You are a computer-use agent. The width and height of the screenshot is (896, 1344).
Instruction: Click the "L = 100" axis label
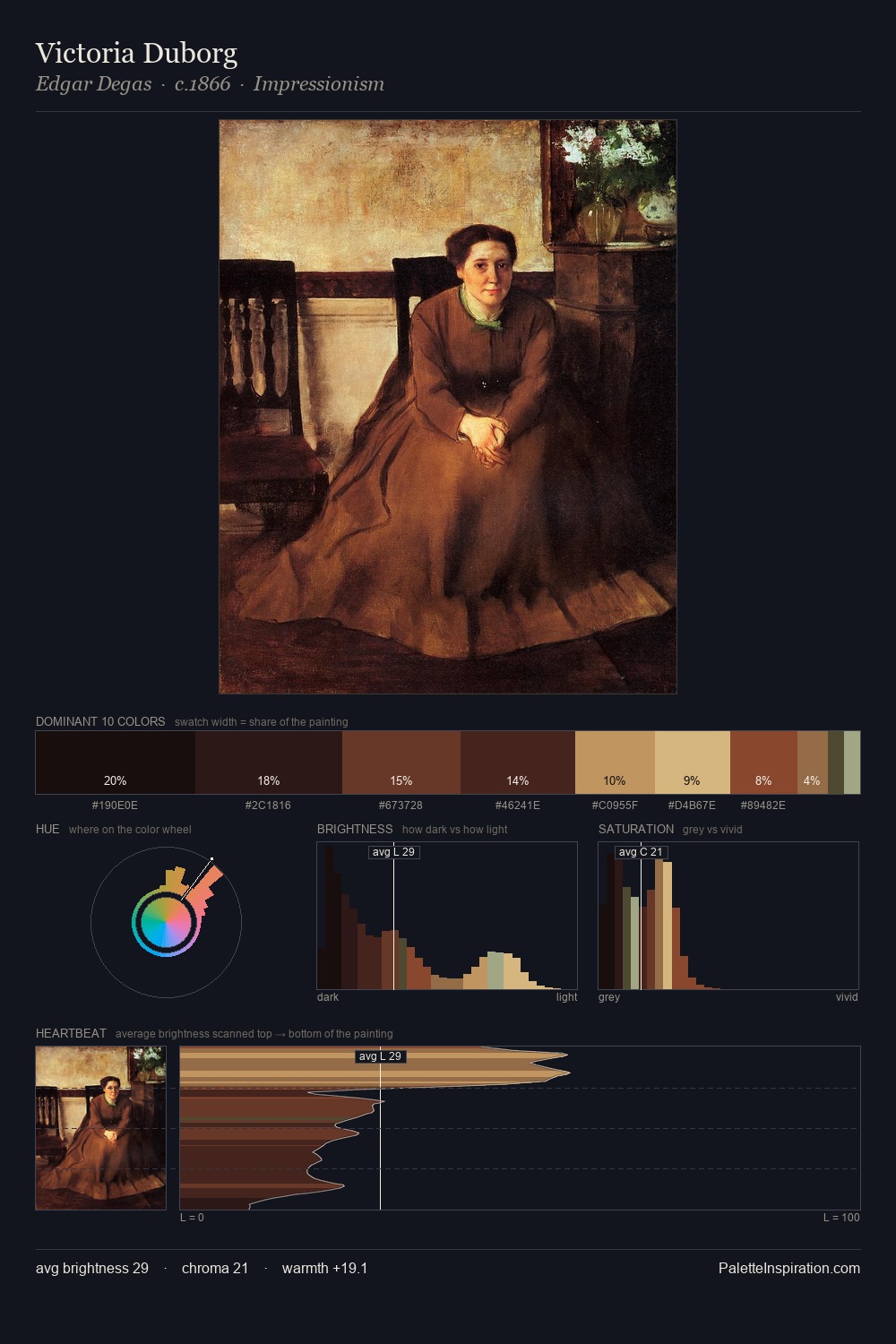pyautogui.click(x=841, y=1218)
